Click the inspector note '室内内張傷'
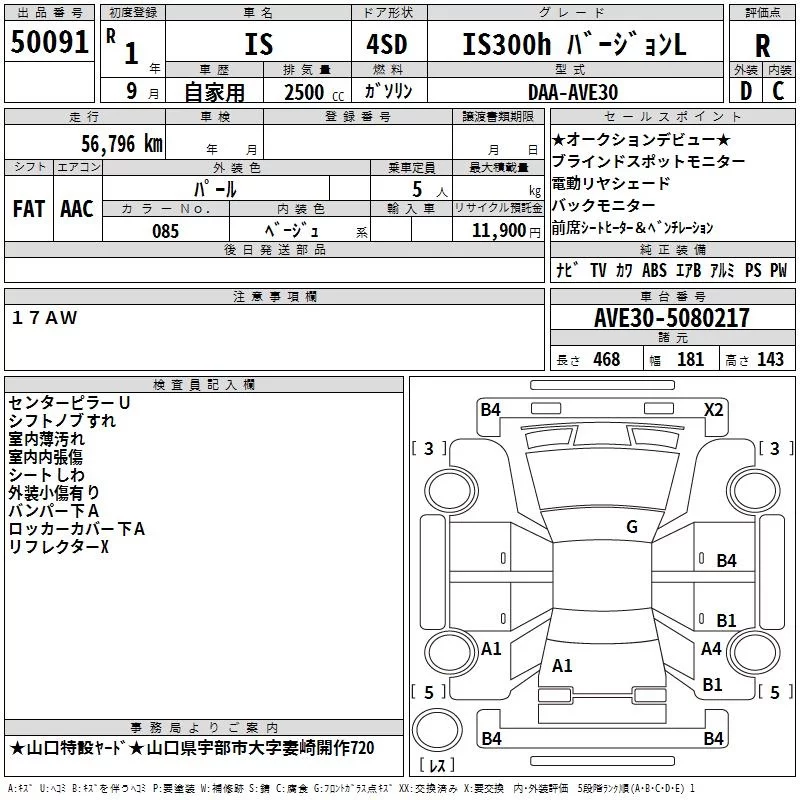The image size is (800, 800). click(x=45, y=457)
